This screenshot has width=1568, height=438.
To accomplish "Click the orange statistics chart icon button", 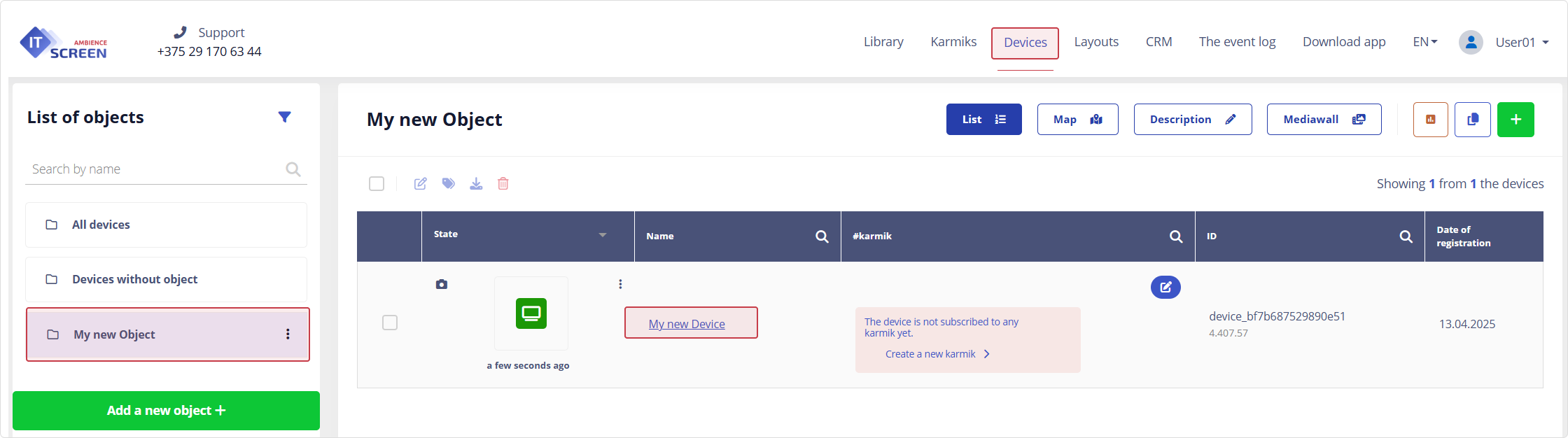I will coord(1430,120).
